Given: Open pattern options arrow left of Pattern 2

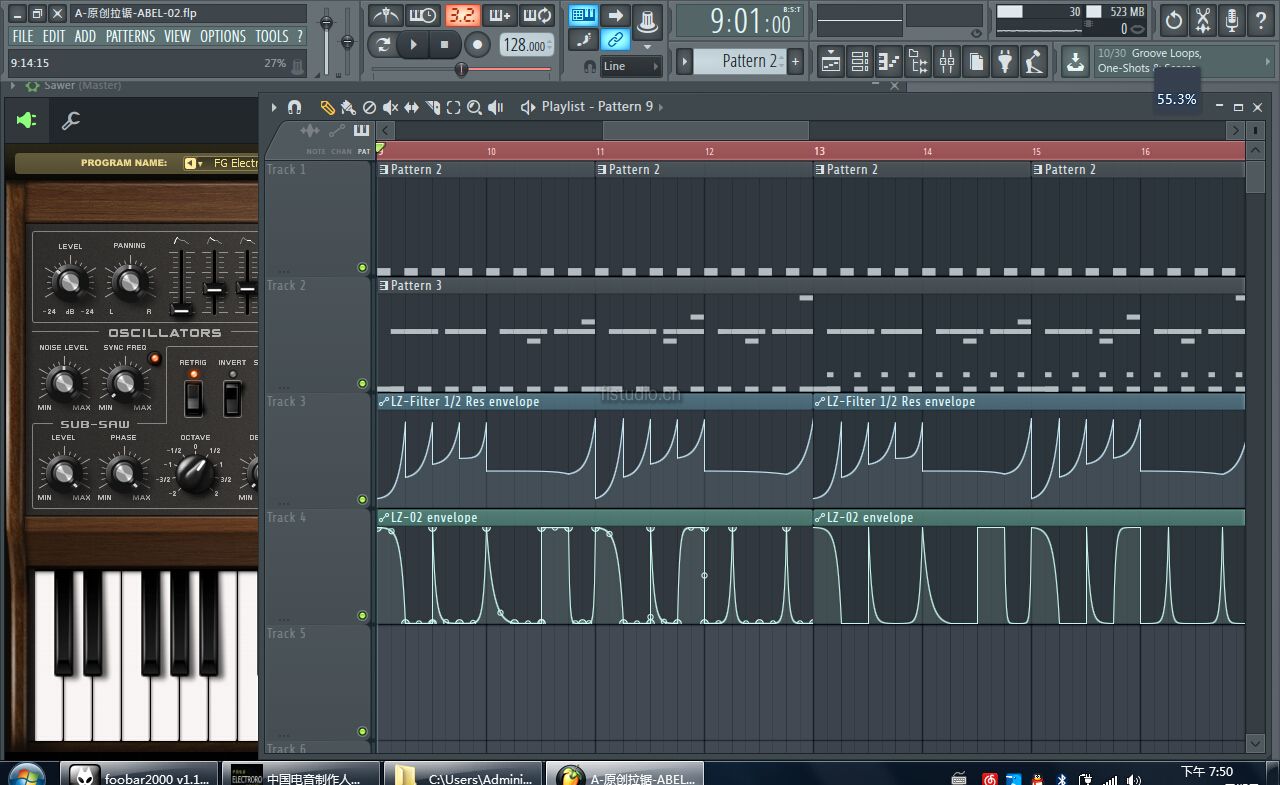Looking at the screenshot, I should (685, 61).
